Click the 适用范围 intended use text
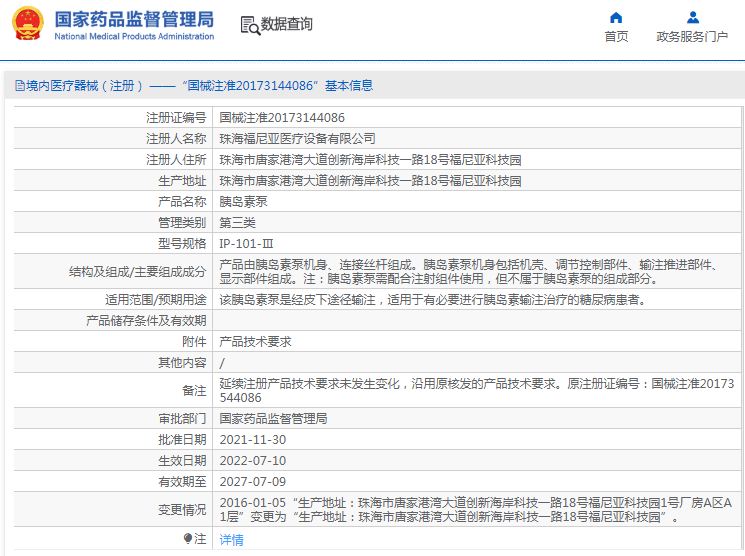Viewport: 745px width, 556px height. tap(433, 300)
